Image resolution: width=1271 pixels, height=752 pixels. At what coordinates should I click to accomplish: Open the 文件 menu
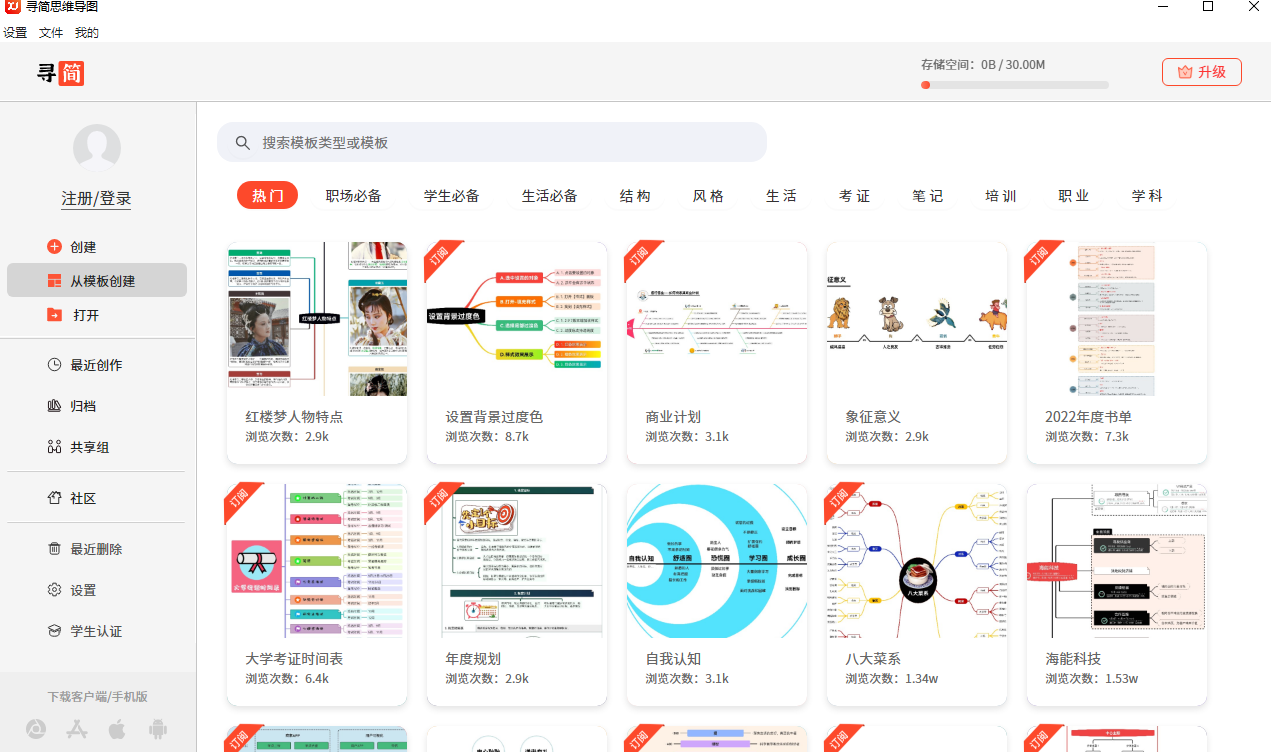pyautogui.click(x=50, y=32)
